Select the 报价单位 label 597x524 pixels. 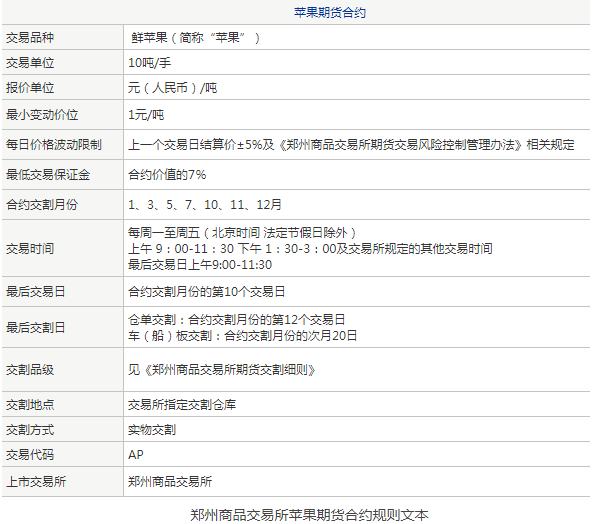[30, 88]
